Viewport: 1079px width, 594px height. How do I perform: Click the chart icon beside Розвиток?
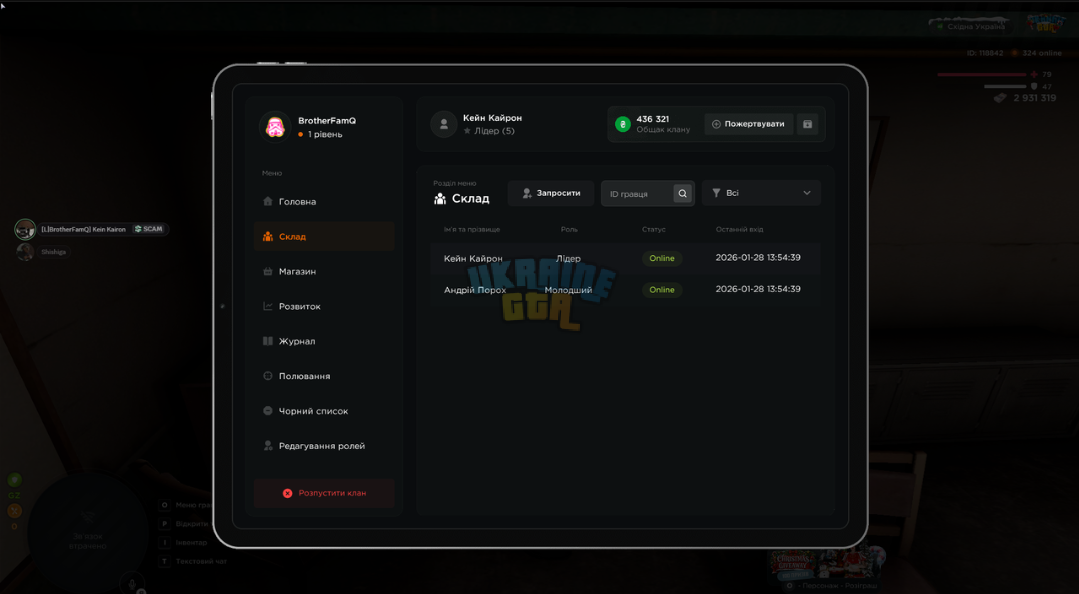point(268,306)
